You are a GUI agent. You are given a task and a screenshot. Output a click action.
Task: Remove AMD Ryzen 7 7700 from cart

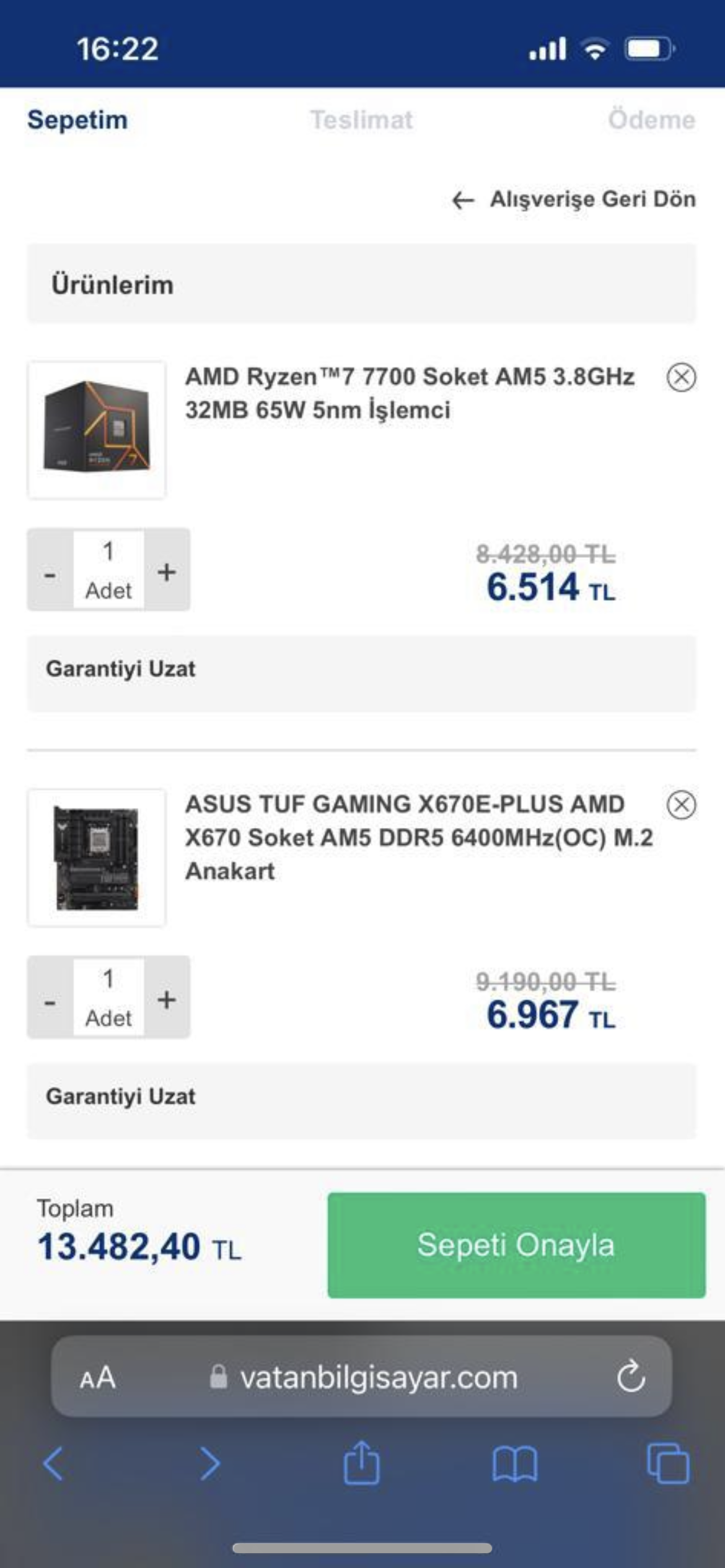pos(681,377)
